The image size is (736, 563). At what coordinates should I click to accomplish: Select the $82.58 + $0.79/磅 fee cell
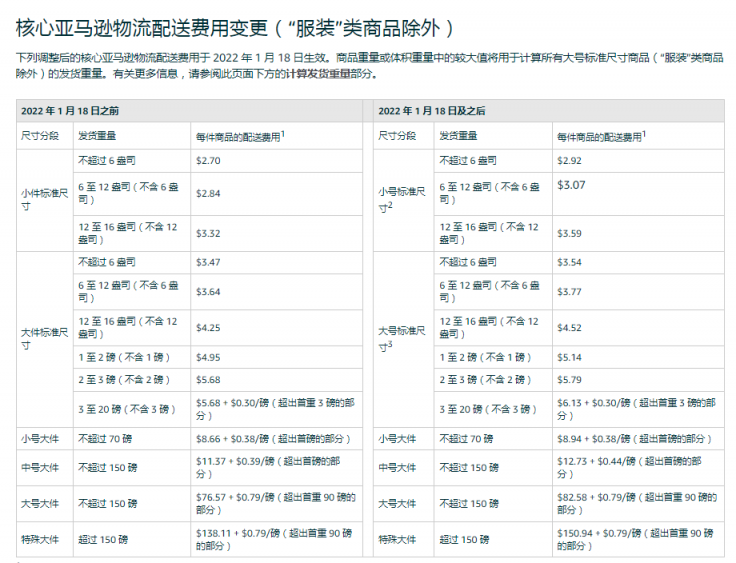tap(637, 503)
